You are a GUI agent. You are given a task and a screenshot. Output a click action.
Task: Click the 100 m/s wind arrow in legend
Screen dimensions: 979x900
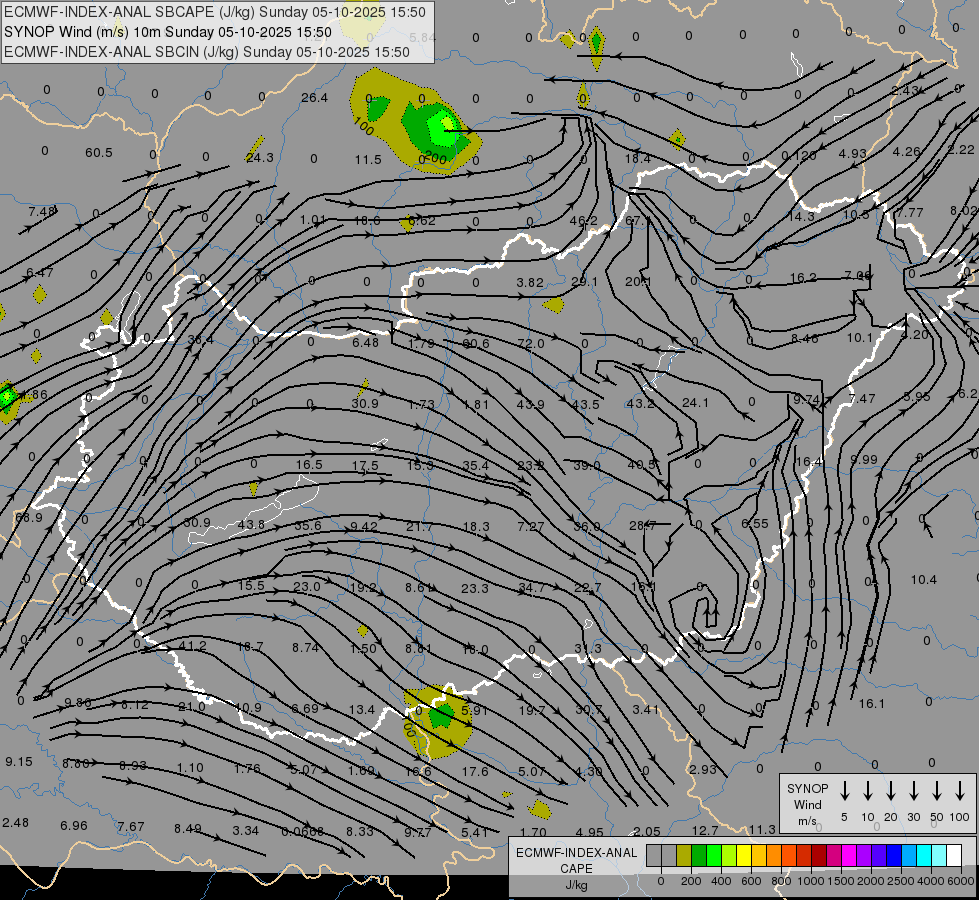960,790
